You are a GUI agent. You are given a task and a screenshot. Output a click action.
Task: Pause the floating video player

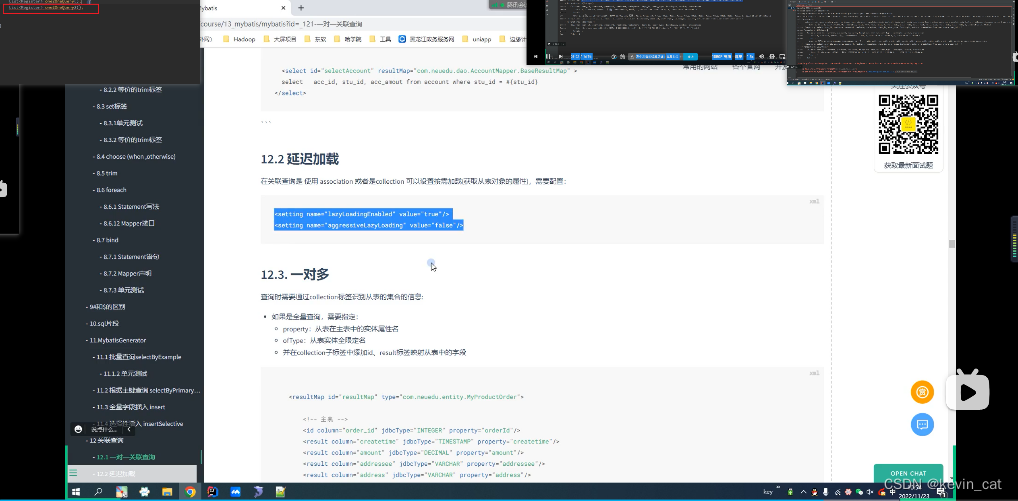tap(549, 57)
